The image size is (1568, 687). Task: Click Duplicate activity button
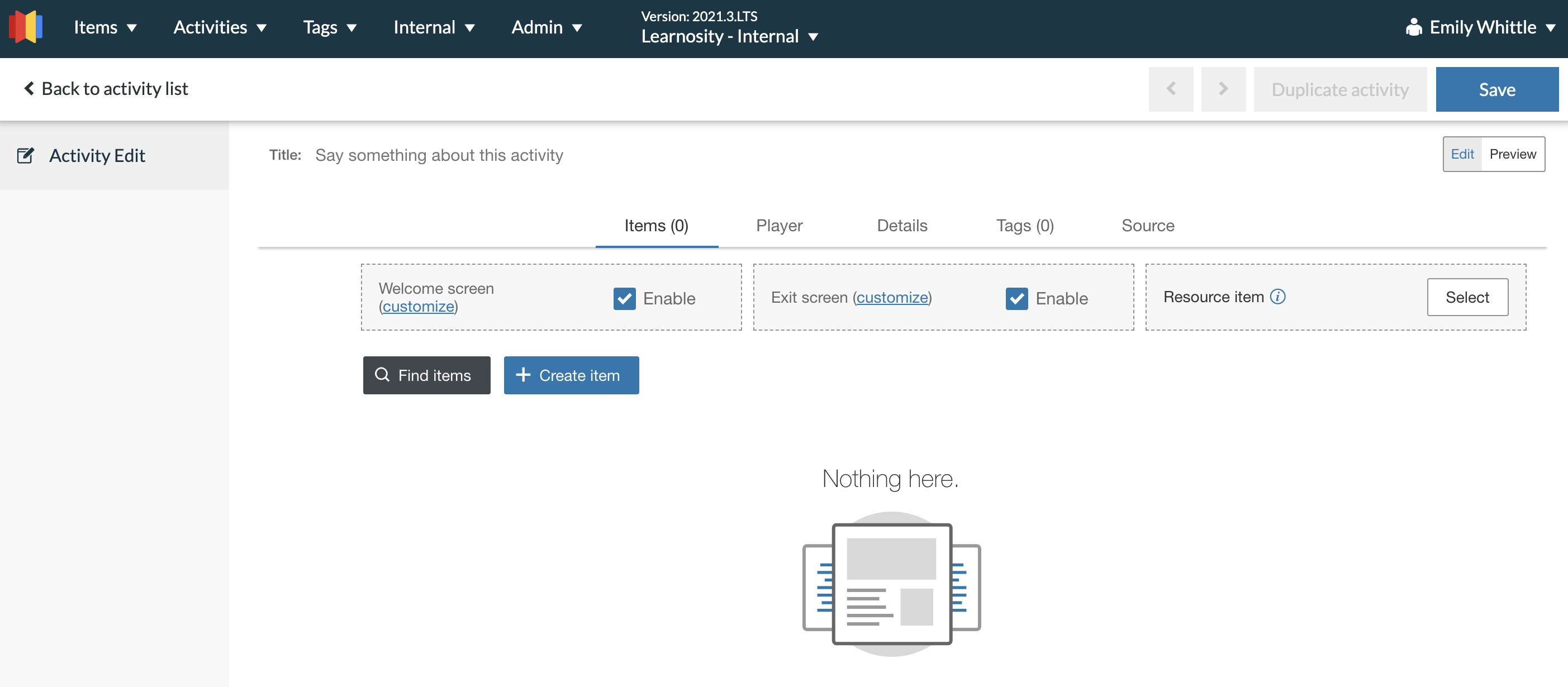[x=1340, y=89]
